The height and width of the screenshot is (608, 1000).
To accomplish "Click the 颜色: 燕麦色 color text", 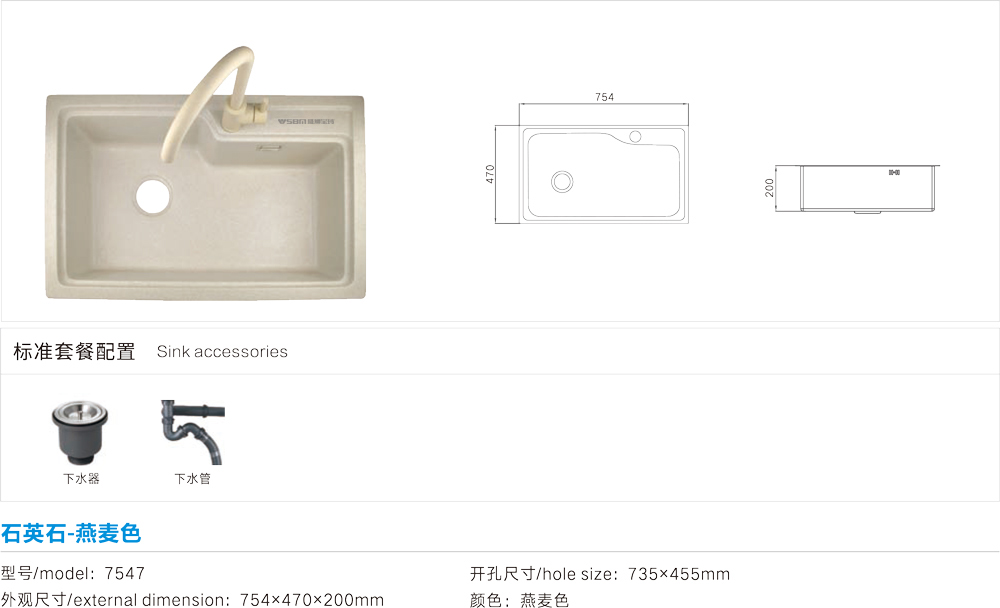I will pyautogui.click(x=519, y=600).
